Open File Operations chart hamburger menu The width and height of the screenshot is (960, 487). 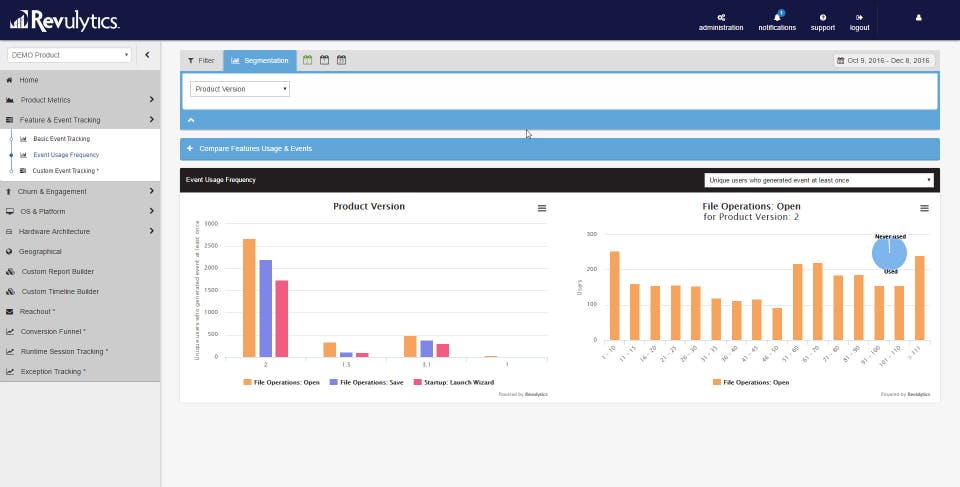click(x=924, y=208)
